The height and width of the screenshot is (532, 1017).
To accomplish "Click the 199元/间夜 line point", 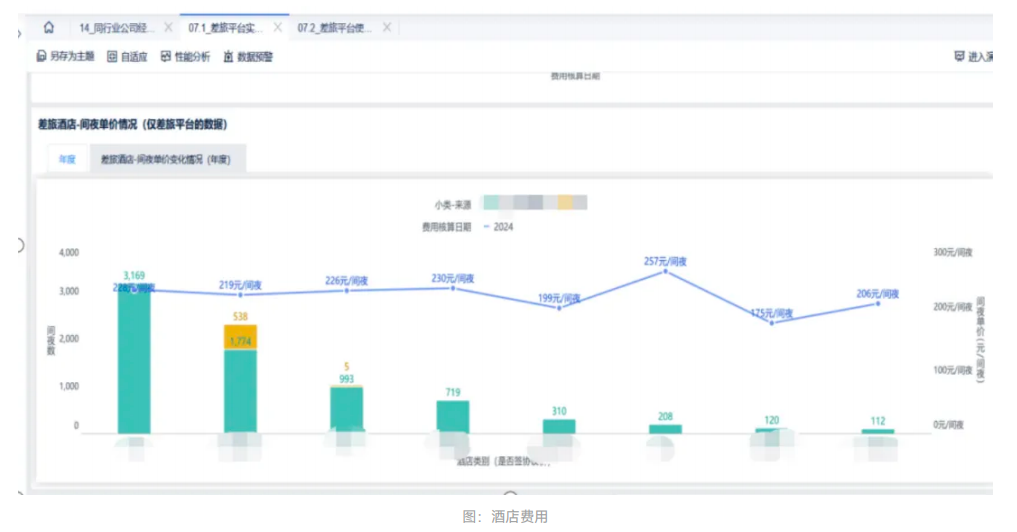I will pyautogui.click(x=559, y=308).
